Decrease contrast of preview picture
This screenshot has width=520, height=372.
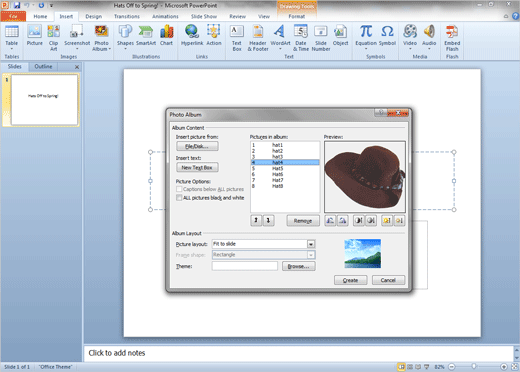click(x=371, y=220)
